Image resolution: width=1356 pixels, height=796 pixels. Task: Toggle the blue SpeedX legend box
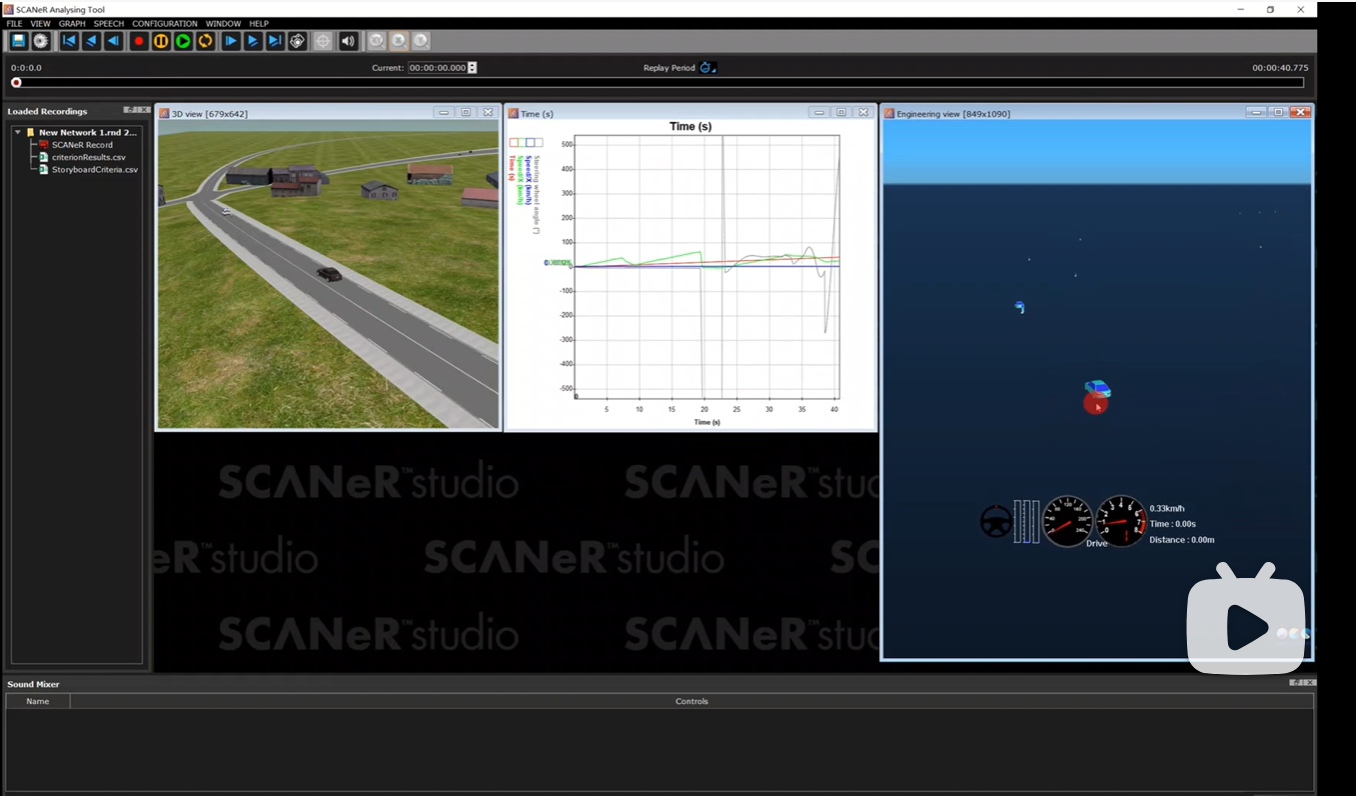(531, 143)
